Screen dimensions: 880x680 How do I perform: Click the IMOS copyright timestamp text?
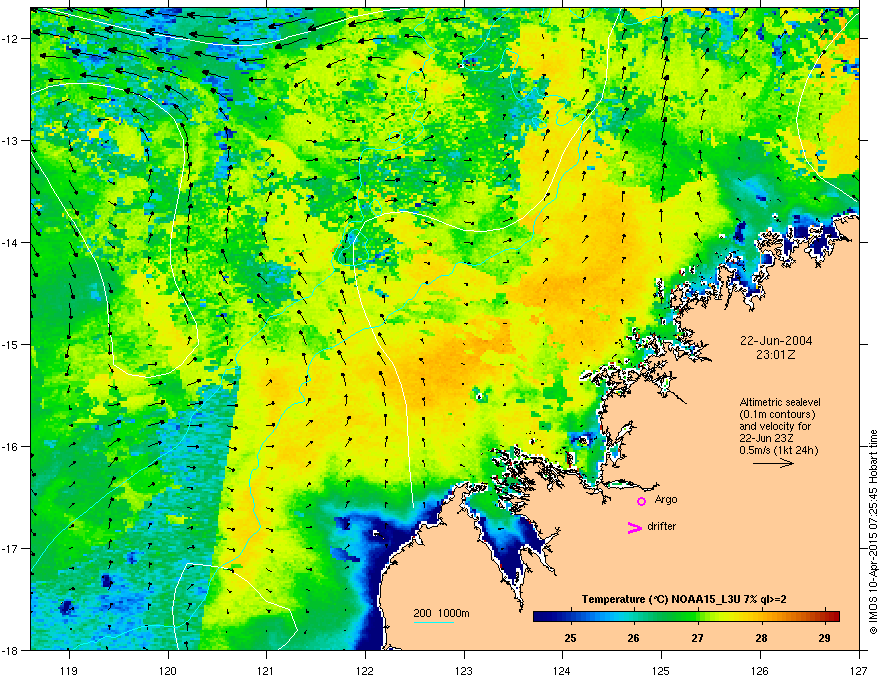(873, 532)
